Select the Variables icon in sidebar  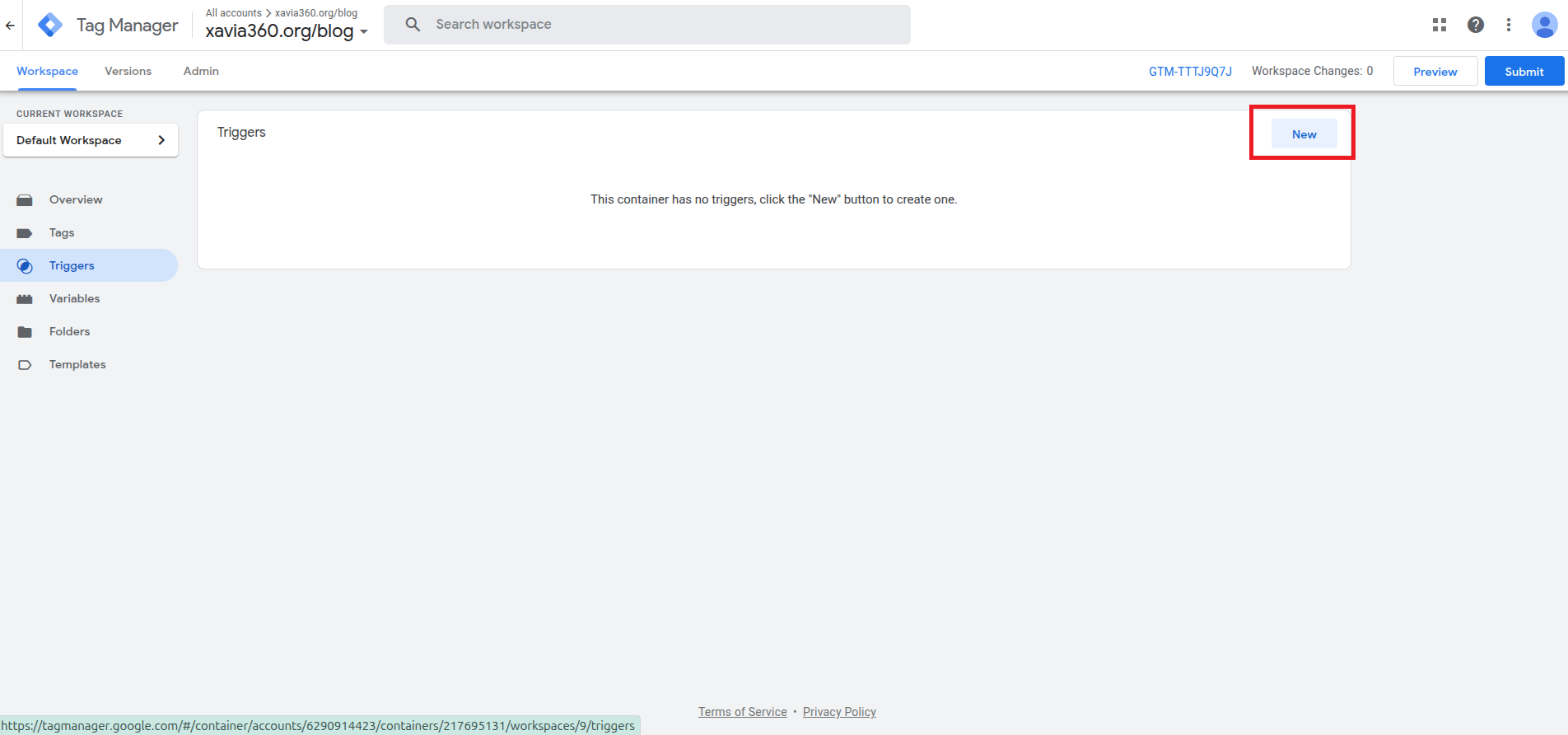tap(25, 299)
